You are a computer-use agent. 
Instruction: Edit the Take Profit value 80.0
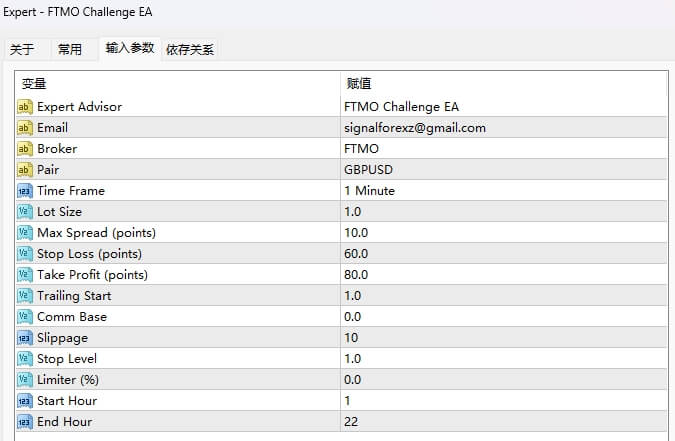tap(356, 275)
